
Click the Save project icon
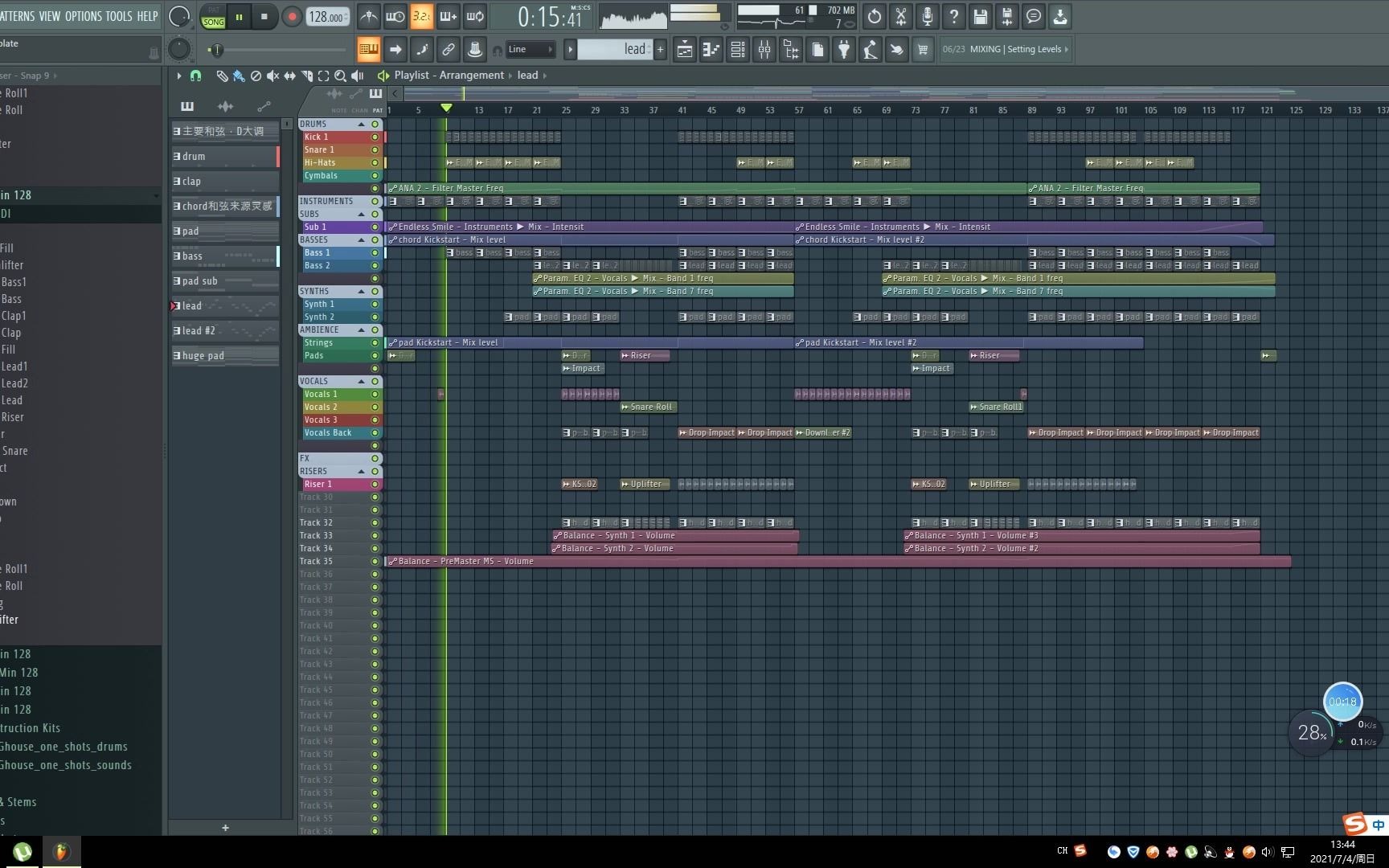(980, 16)
